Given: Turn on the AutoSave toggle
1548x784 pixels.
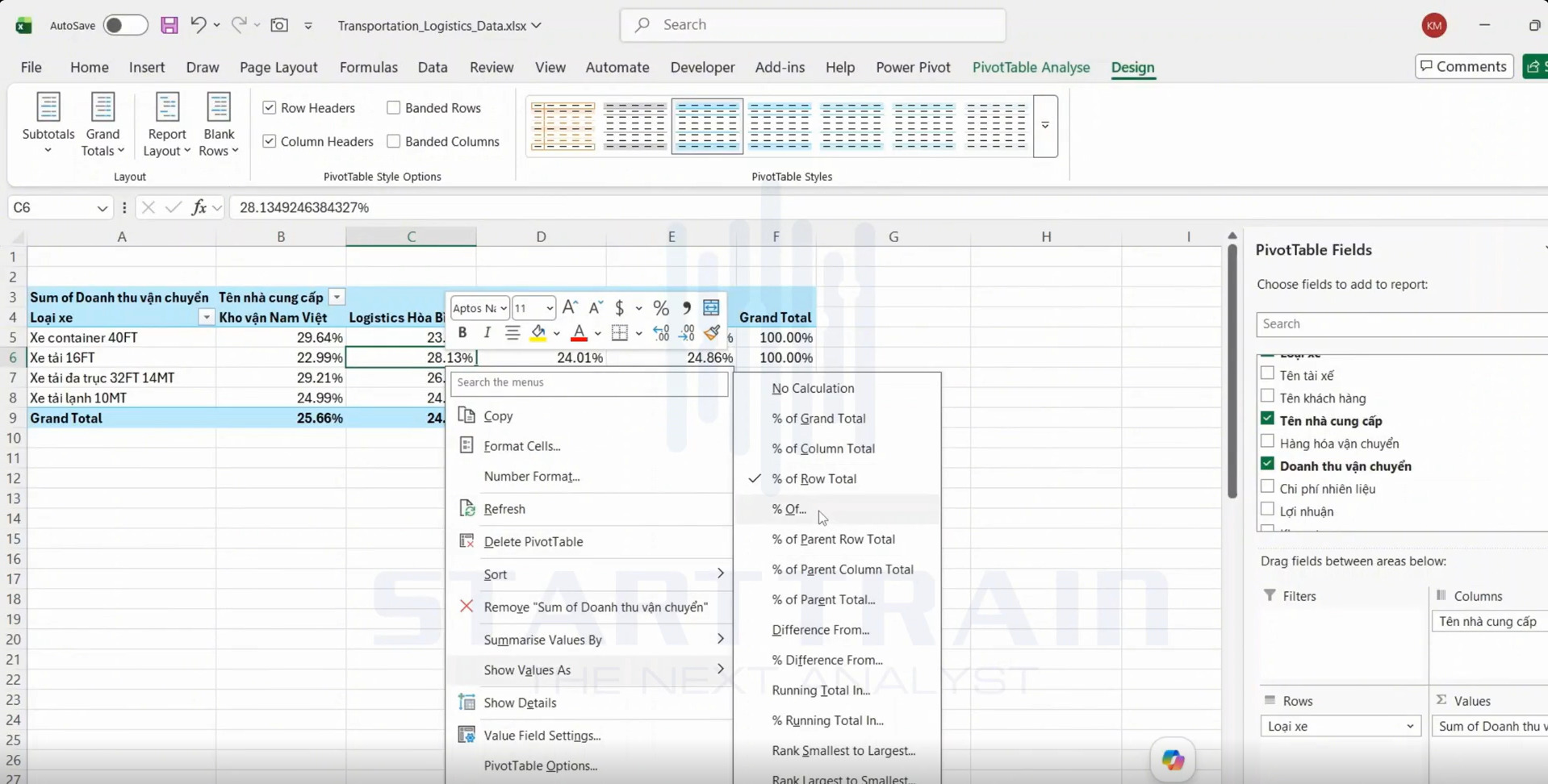Looking at the screenshot, I should click(125, 25).
